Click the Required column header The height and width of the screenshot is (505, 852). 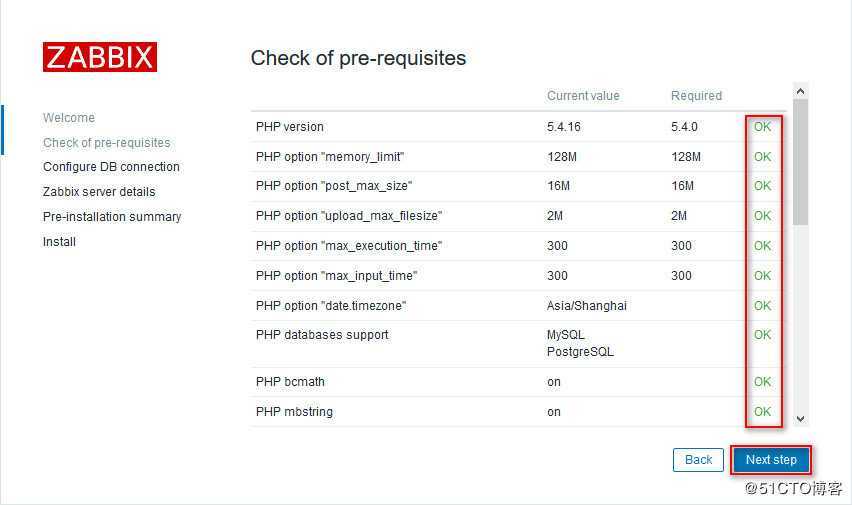tap(697, 96)
